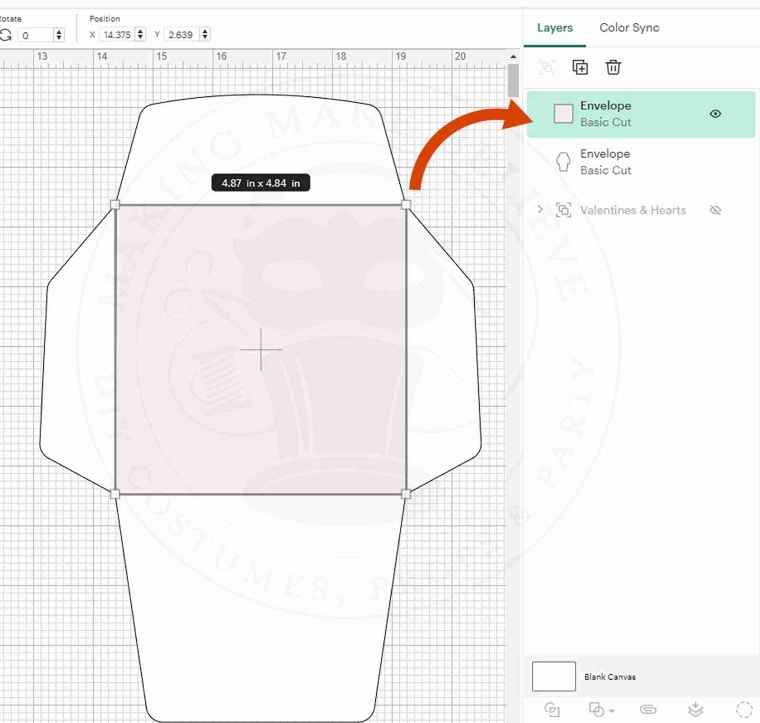Click the Contour icon at panel bottom
Viewport: 760px width, 723px height.
pyautogui.click(x=744, y=709)
